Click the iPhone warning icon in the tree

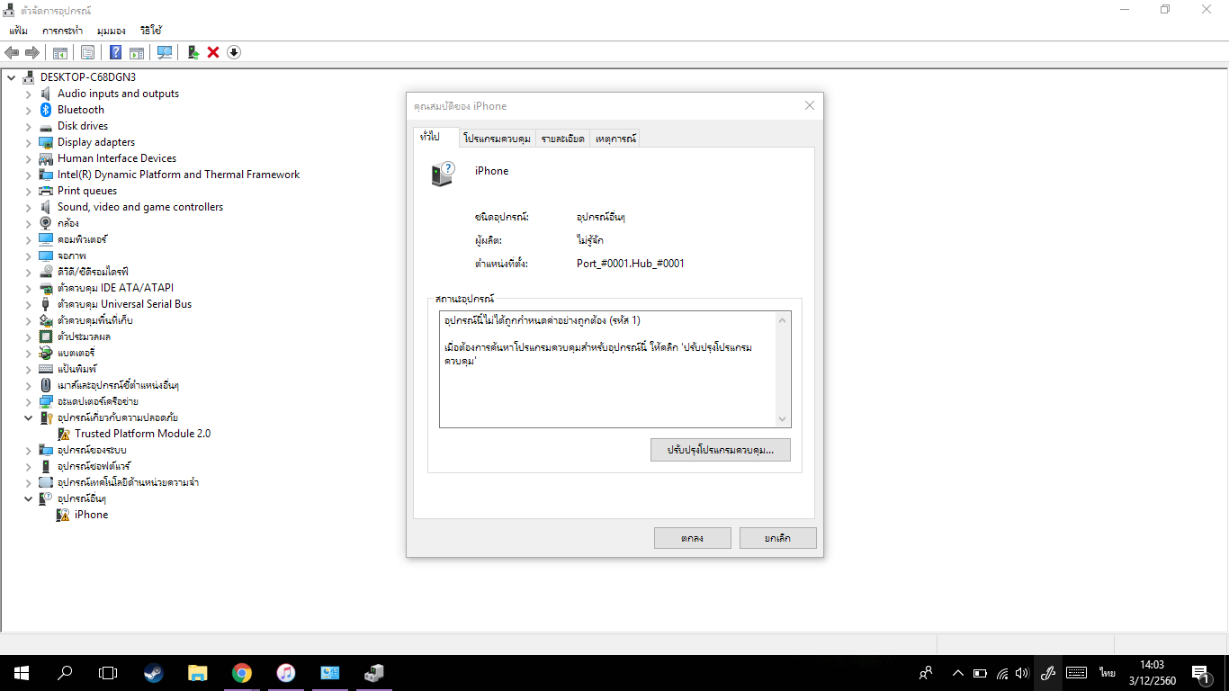[x=63, y=515]
